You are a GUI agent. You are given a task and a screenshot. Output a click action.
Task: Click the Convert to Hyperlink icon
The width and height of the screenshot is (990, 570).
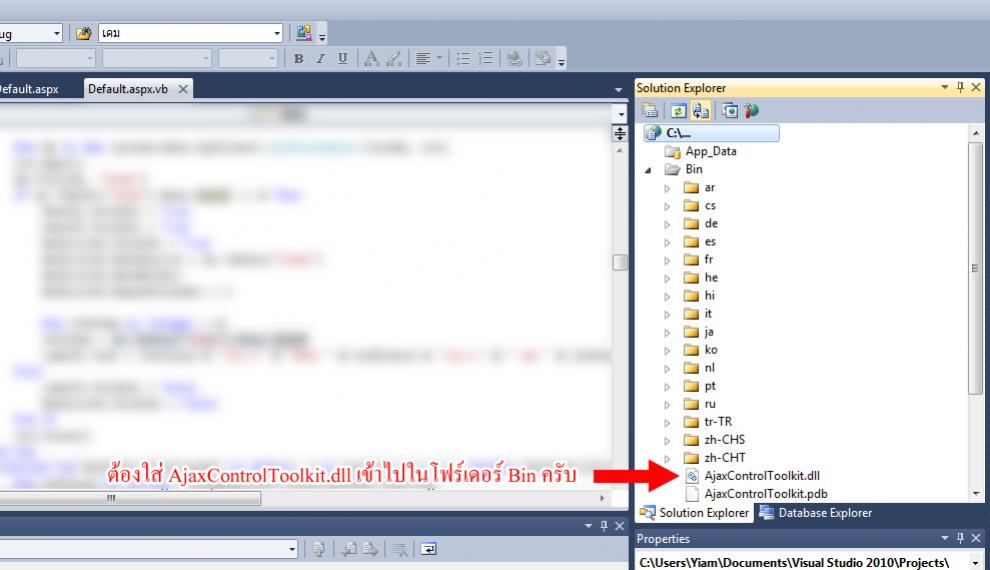515,59
